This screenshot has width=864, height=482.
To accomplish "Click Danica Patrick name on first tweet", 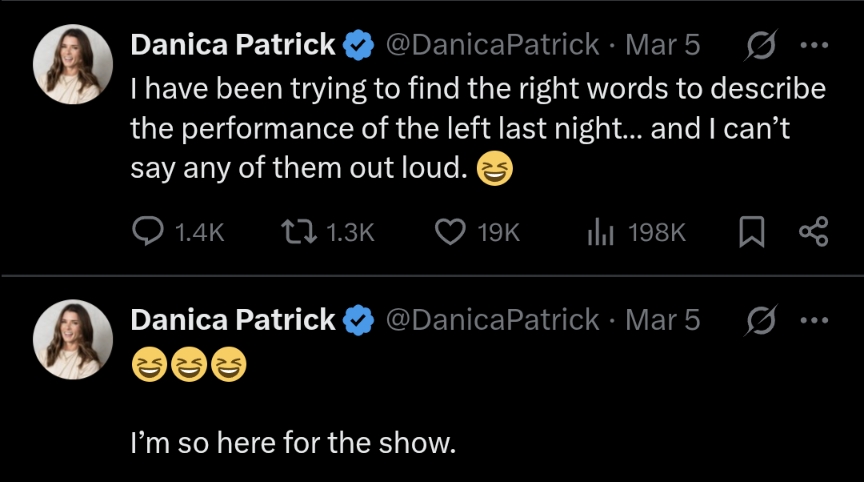I will click(233, 45).
